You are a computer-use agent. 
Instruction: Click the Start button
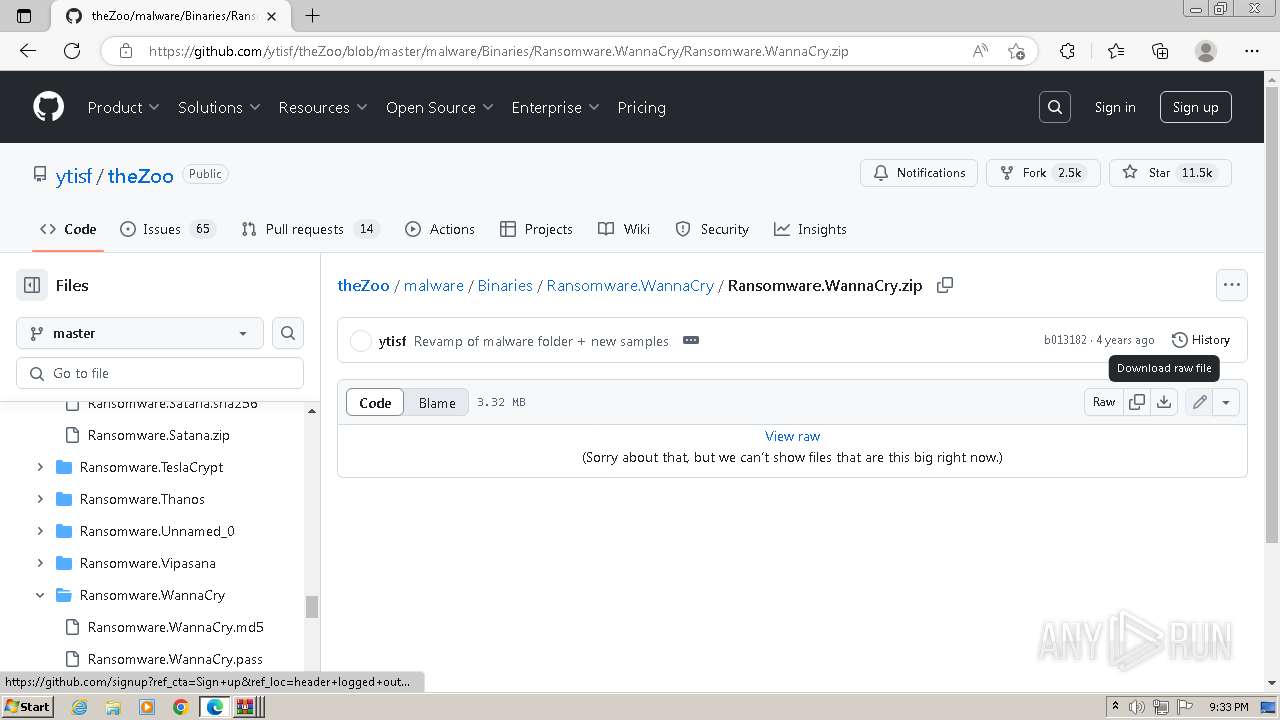pyautogui.click(x=27, y=707)
